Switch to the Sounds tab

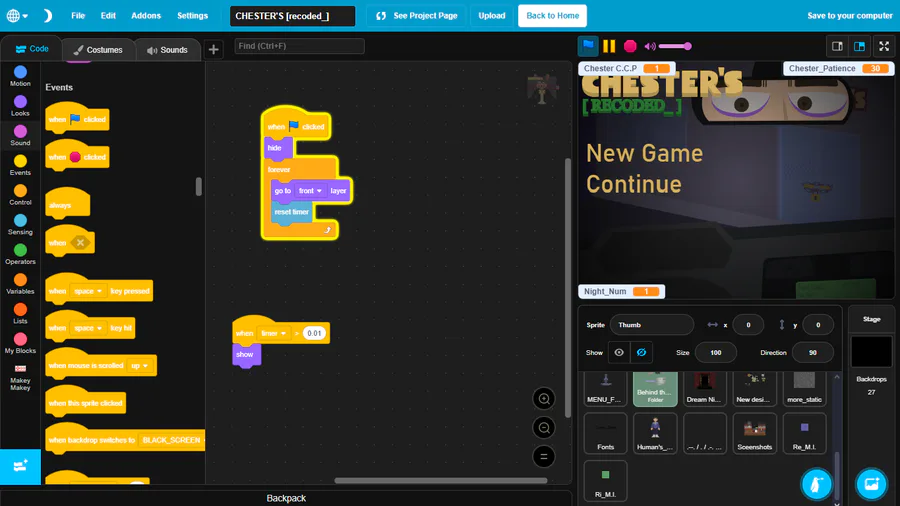coord(168,50)
